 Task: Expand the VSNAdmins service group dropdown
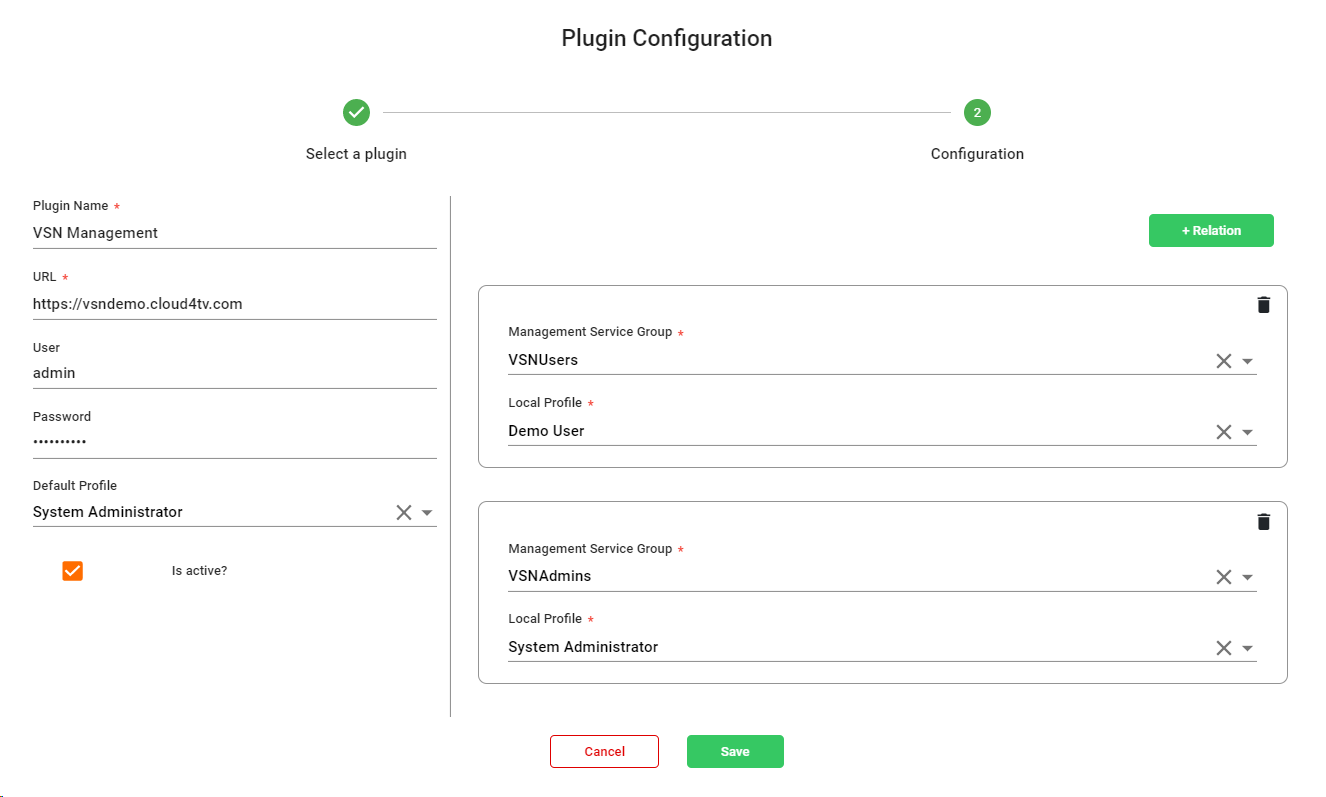tap(1247, 577)
